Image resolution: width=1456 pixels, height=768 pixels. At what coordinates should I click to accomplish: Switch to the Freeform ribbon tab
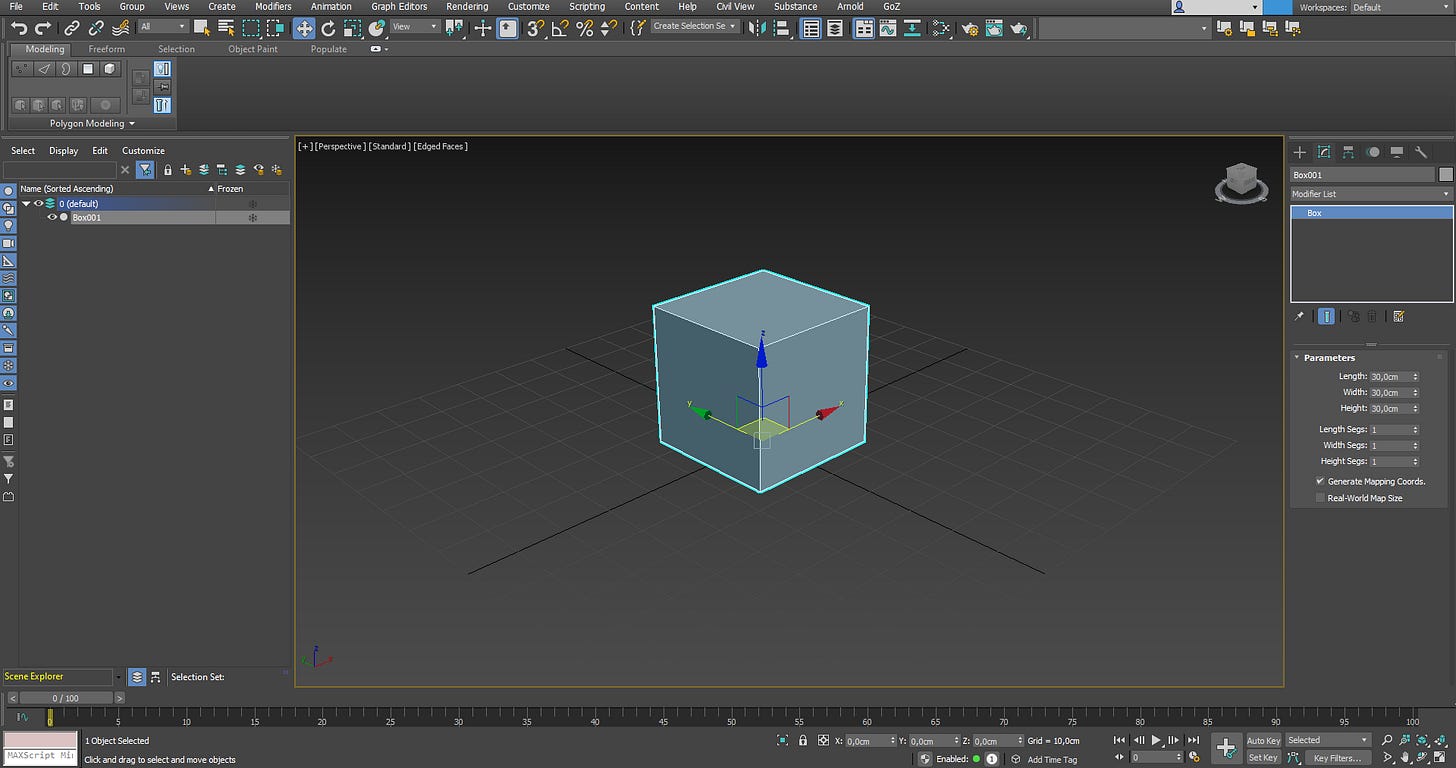point(107,49)
